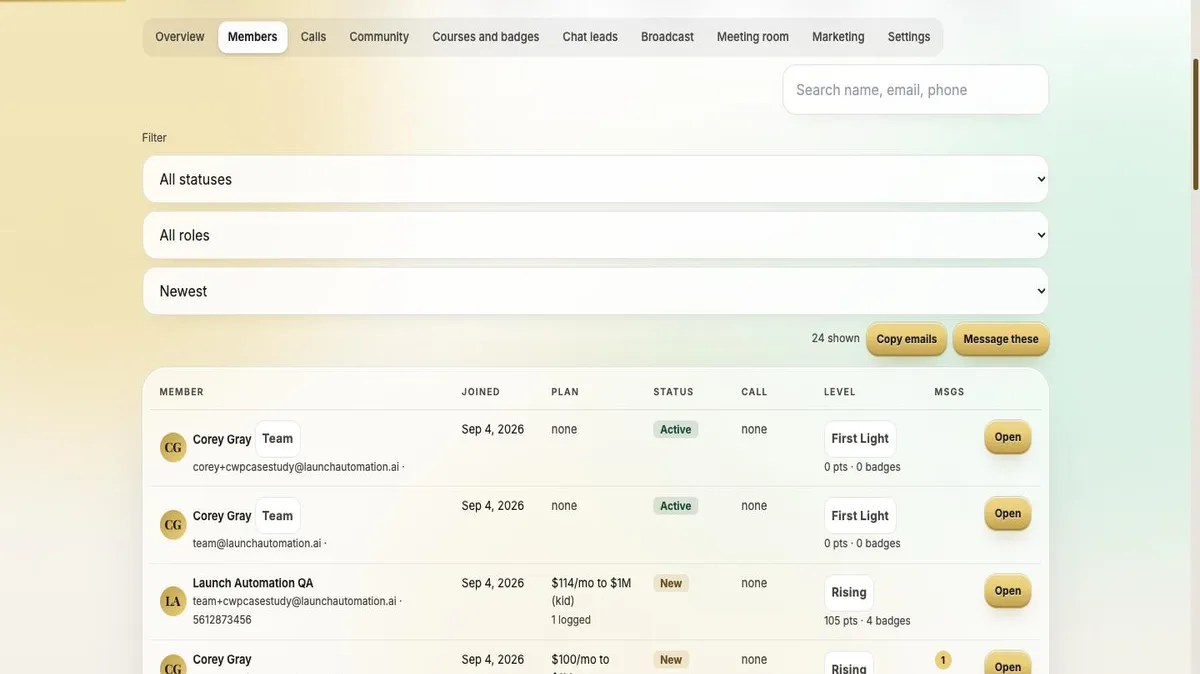The image size is (1200, 674).
Task: Click the JOINED column header
Action: click(481, 392)
